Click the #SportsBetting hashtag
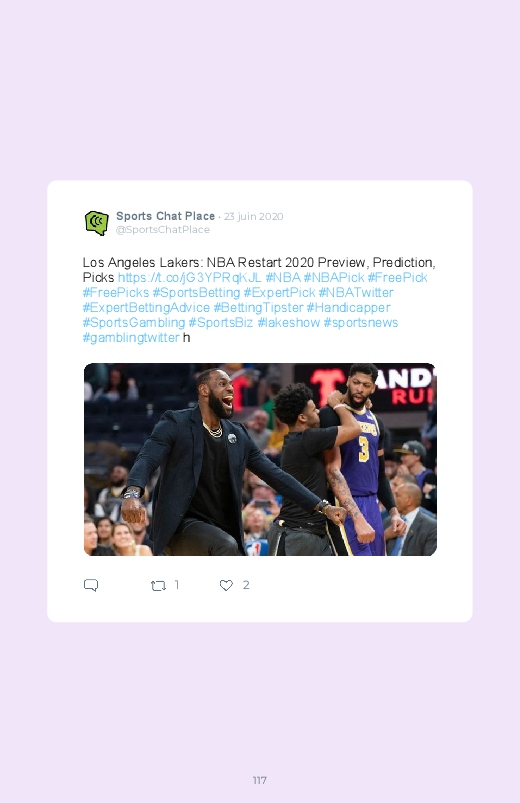Viewport: 520px width, 803px height. [x=196, y=292]
